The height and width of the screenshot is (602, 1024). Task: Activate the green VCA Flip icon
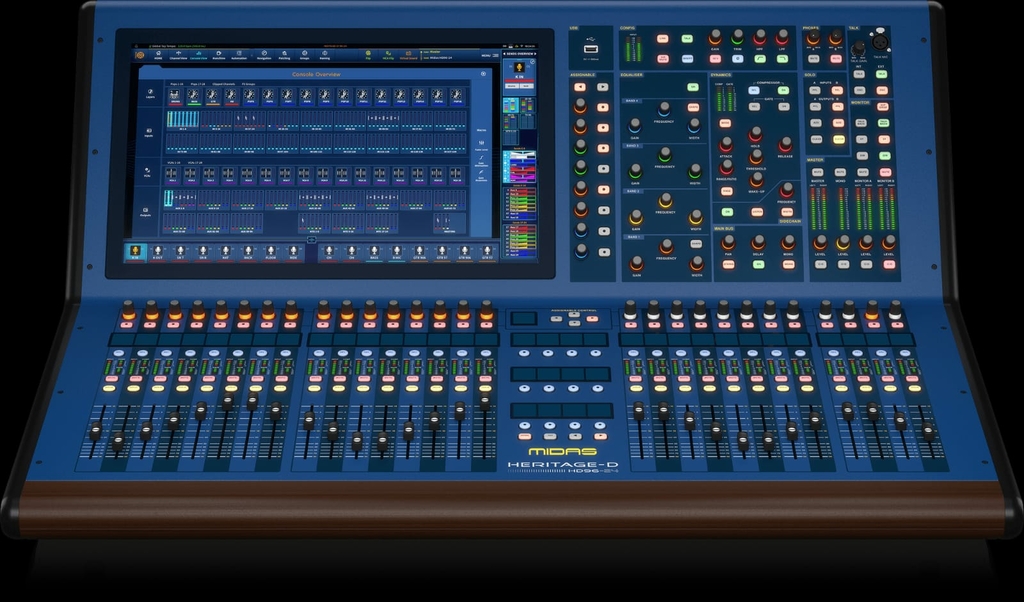pos(388,55)
